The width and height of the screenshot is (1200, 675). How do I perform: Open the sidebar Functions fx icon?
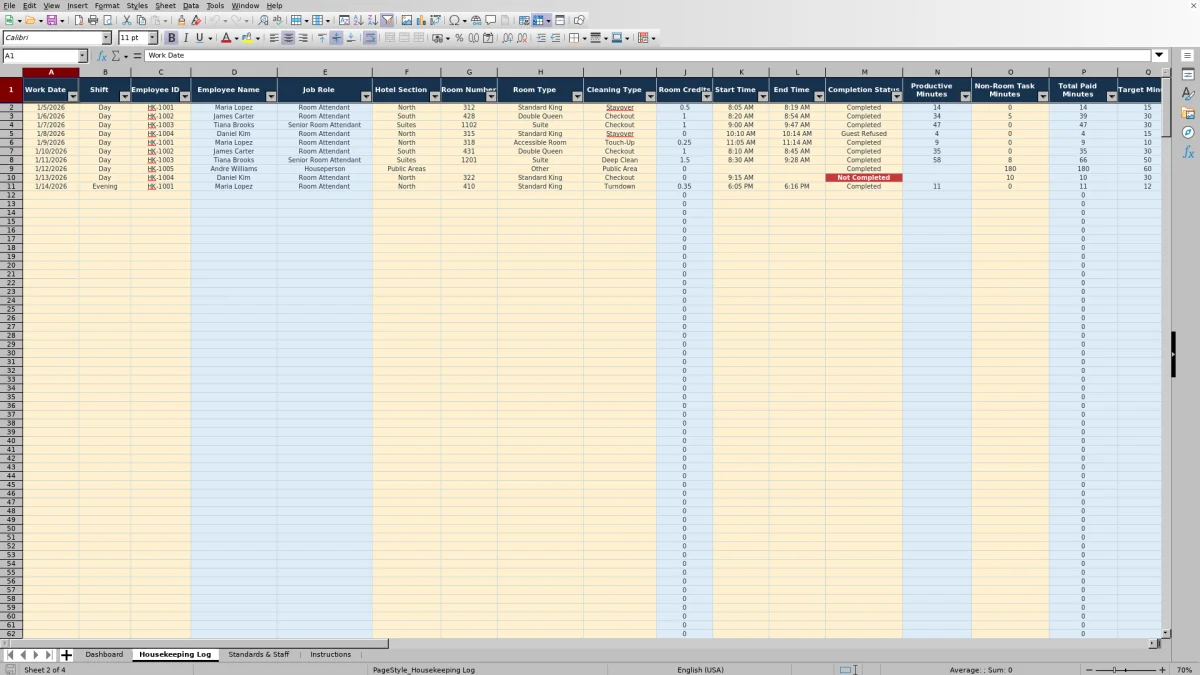1188,152
